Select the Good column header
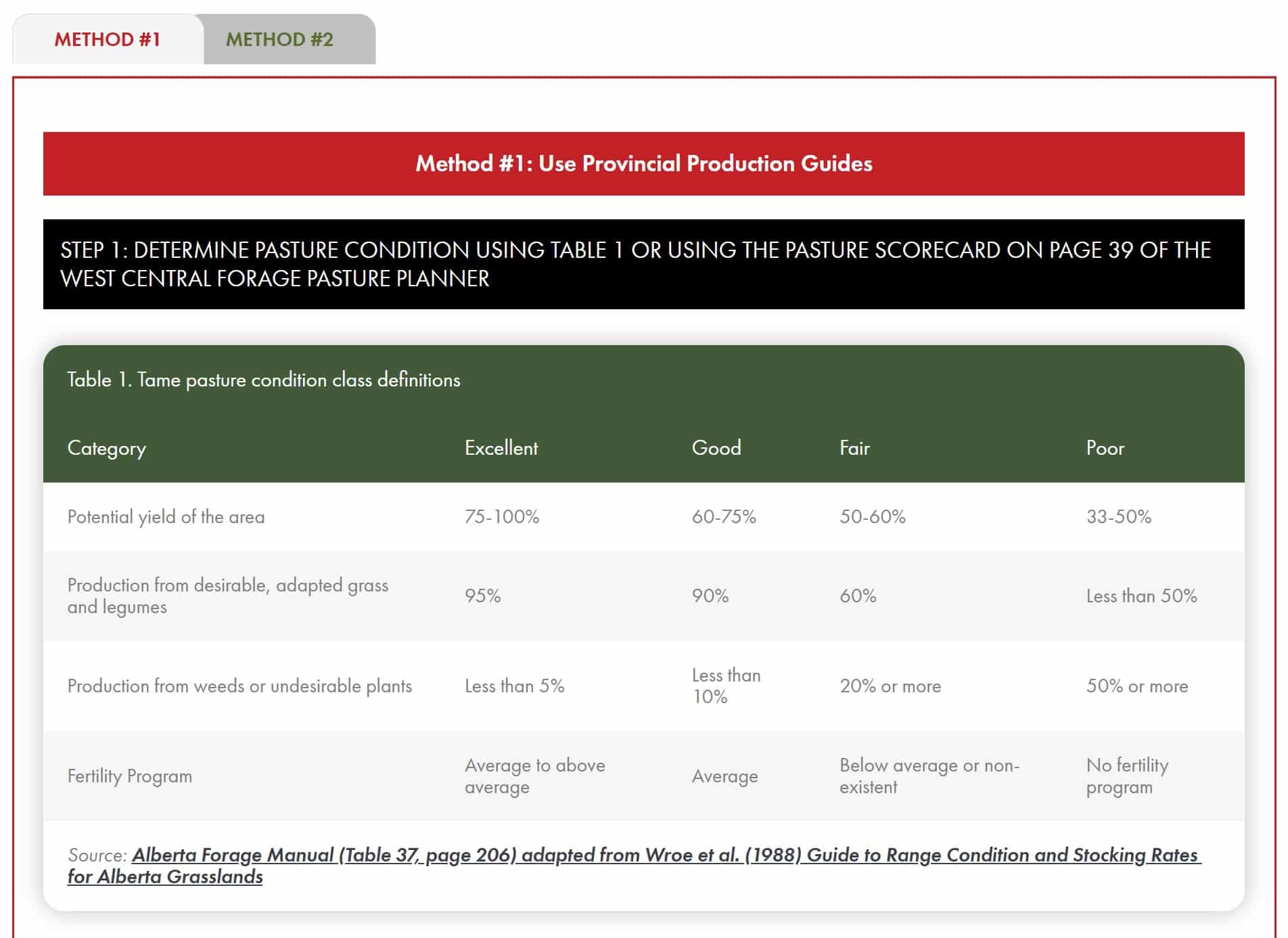 click(716, 447)
